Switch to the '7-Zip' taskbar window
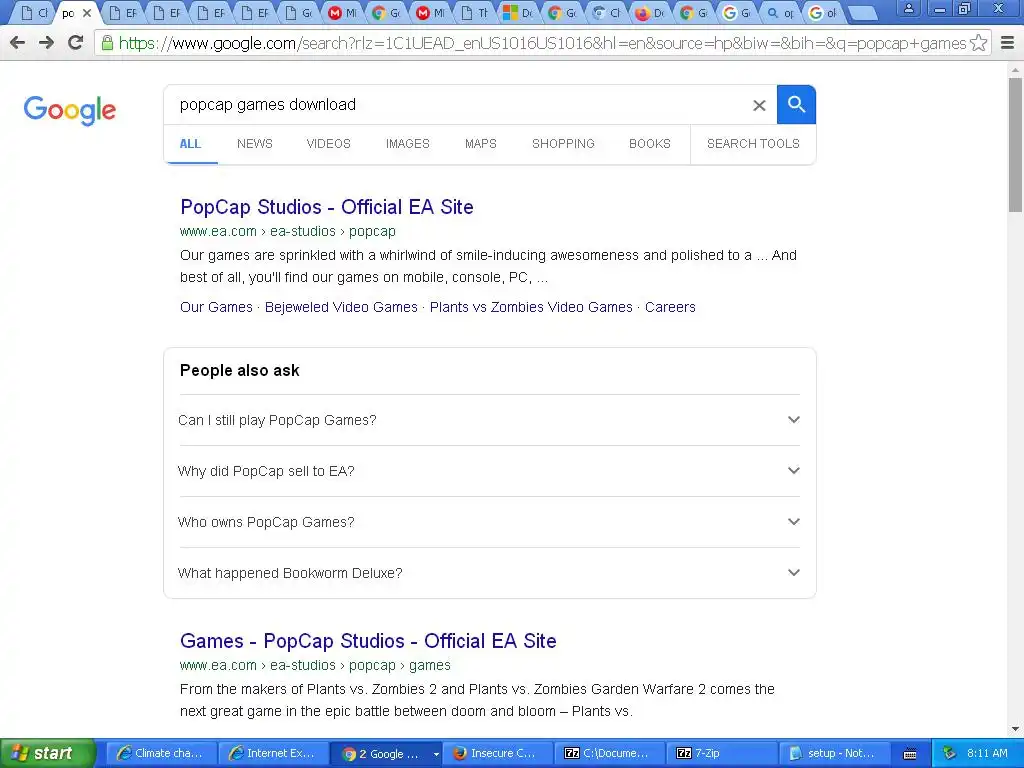The height and width of the screenshot is (768, 1024). (x=721, y=754)
